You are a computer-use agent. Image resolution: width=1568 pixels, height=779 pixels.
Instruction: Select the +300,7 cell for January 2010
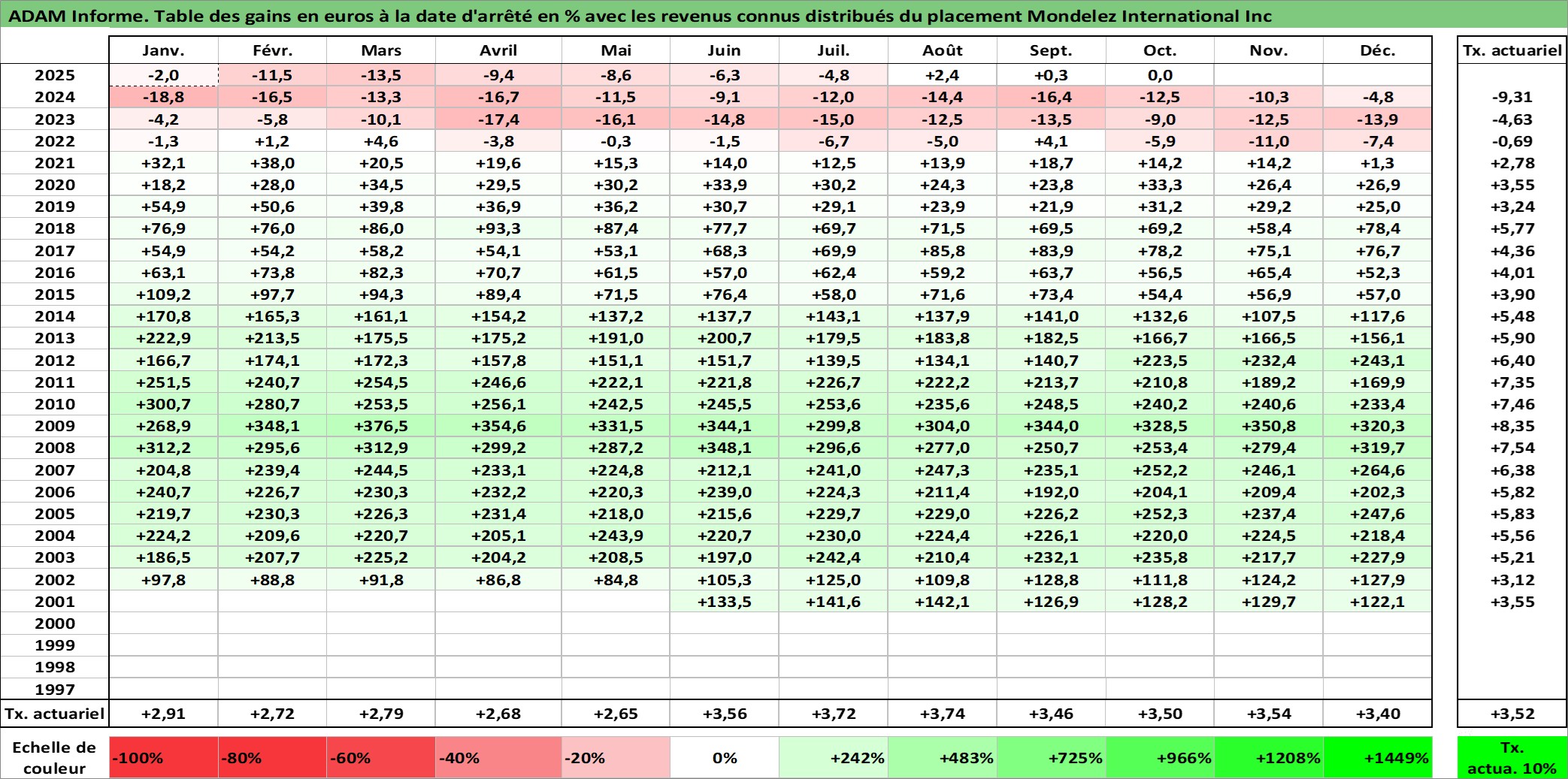coord(163,404)
